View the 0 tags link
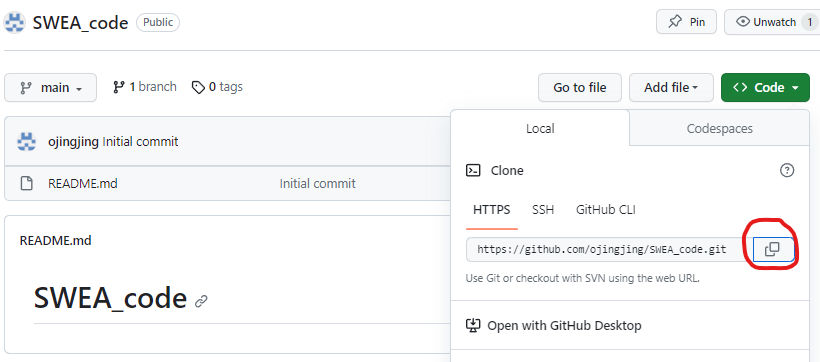The image size is (820, 362). click(x=217, y=87)
